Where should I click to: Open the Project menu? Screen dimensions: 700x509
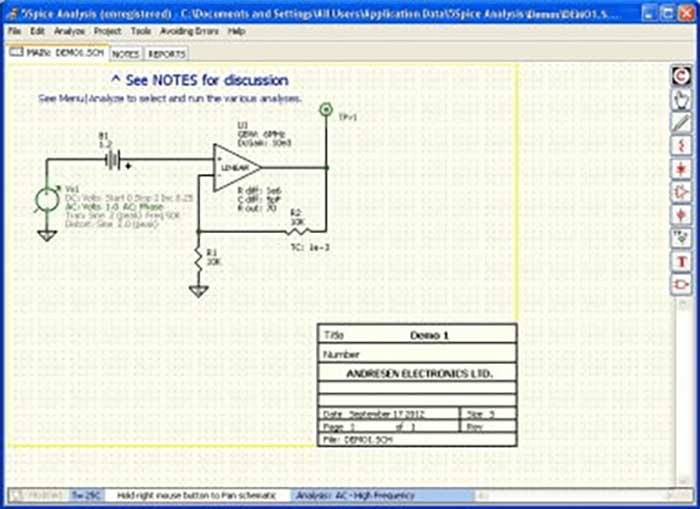click(x=107, y=32)
